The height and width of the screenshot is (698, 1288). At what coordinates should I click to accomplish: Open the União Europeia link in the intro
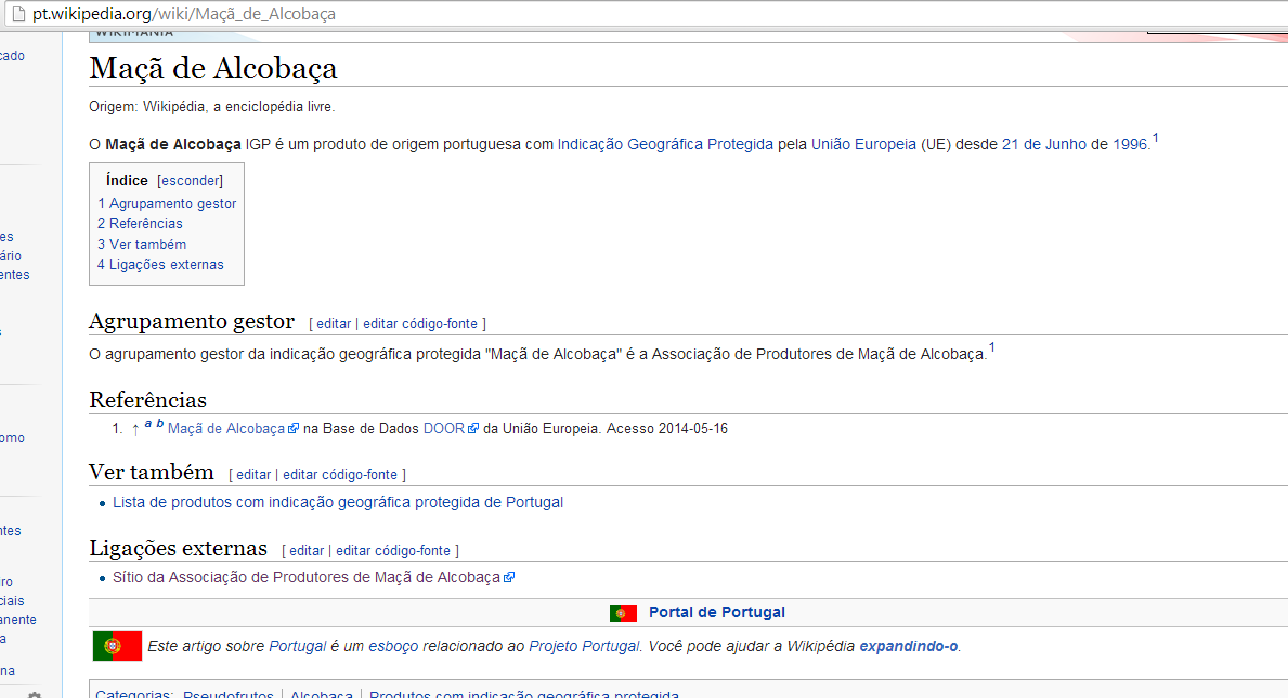pos(863,144)
